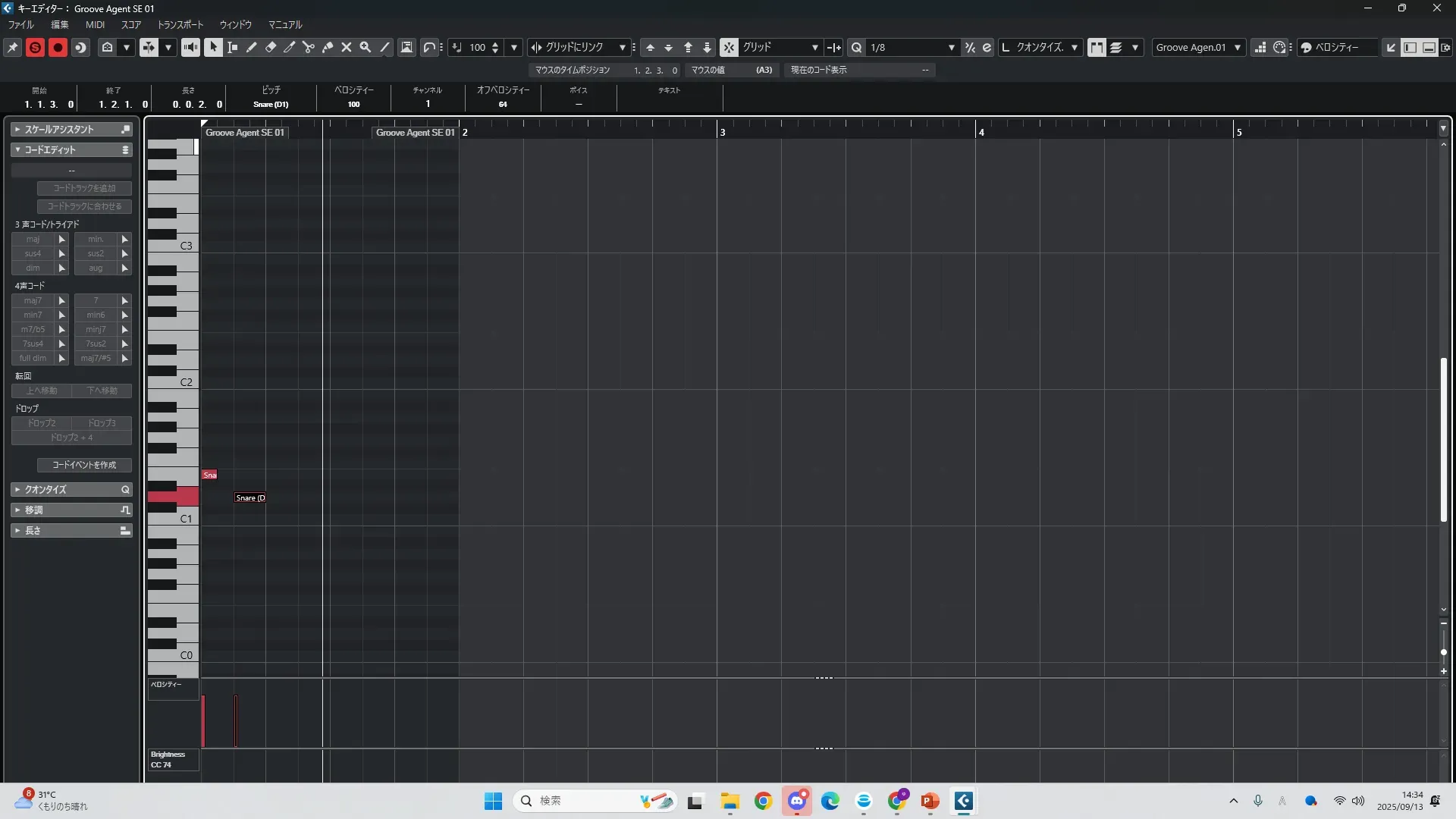Select the Object Selection arrow tool
Image resolution: width=1456 pixels, height=819 pixels.
(x=214, y=47)
